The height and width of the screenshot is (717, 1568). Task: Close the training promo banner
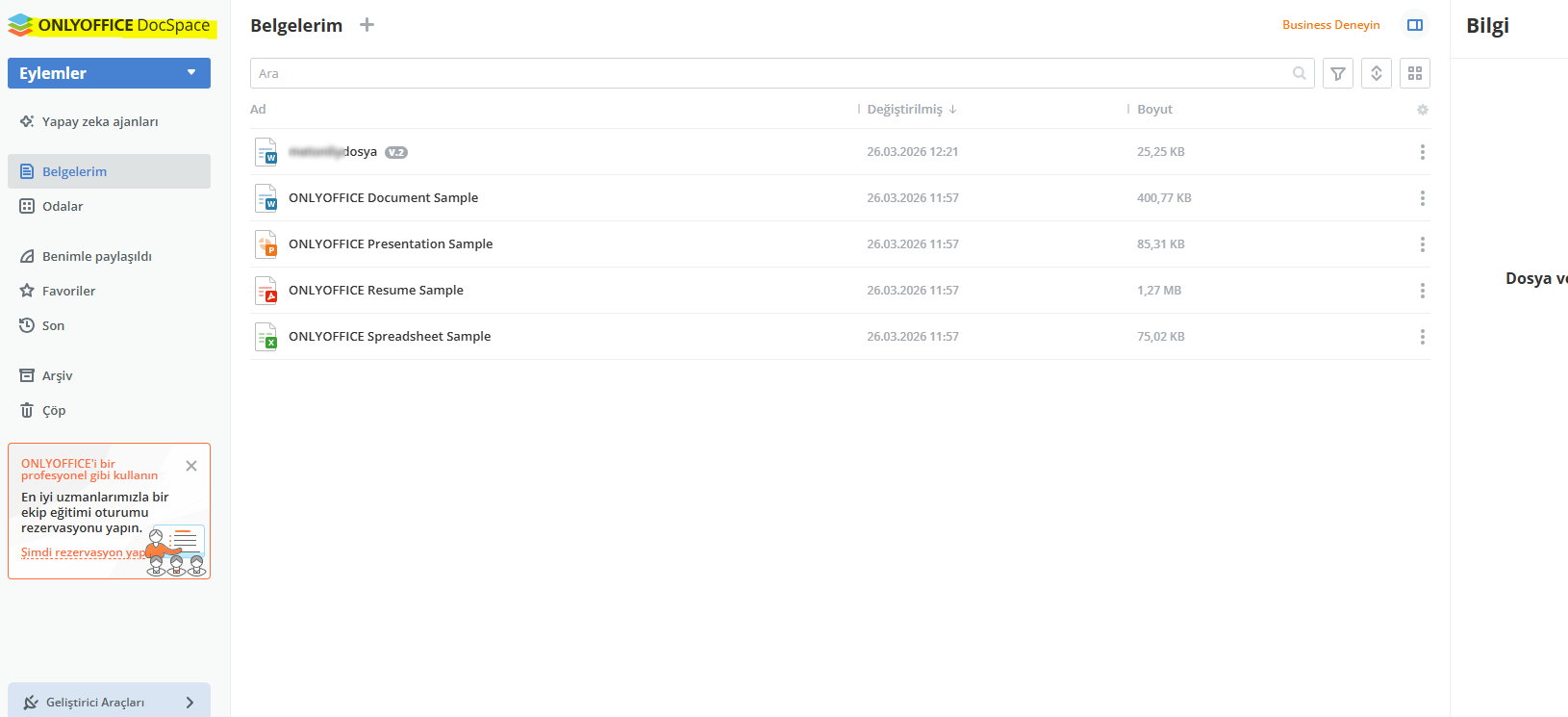pyautogui.click(x=191, y=466)
